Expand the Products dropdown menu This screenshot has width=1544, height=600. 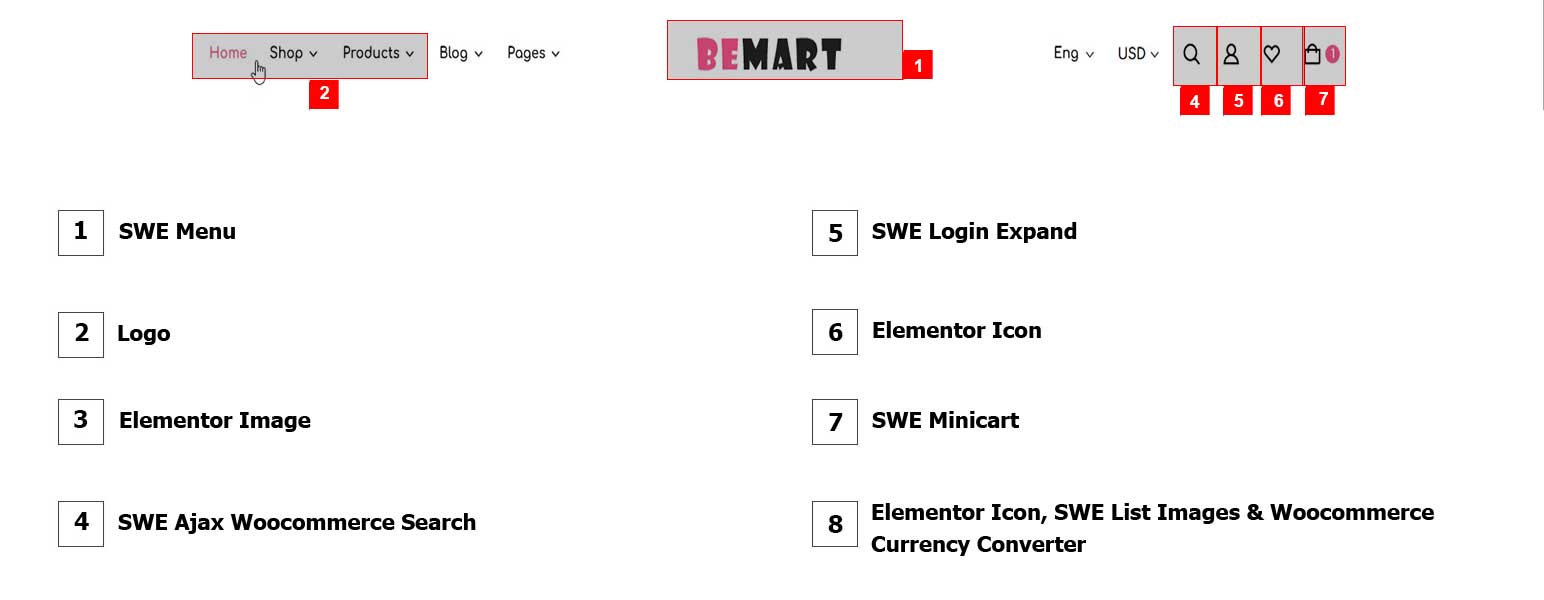378,53
